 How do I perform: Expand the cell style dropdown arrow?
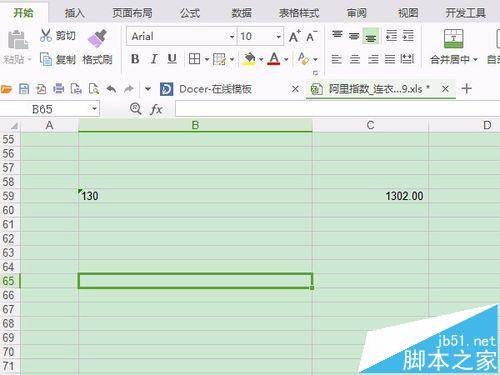[x=232, y=60]
